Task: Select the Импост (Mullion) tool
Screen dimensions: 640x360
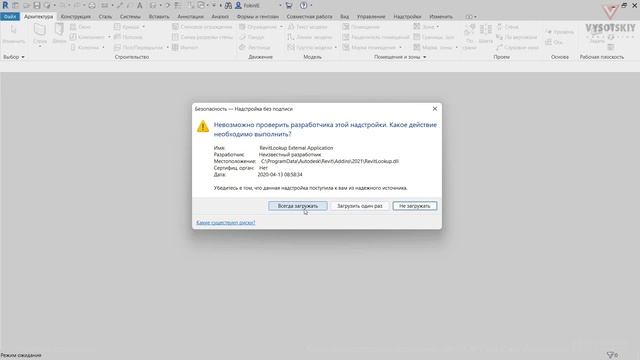Action: pyautogui.click(x=185, y=47)
